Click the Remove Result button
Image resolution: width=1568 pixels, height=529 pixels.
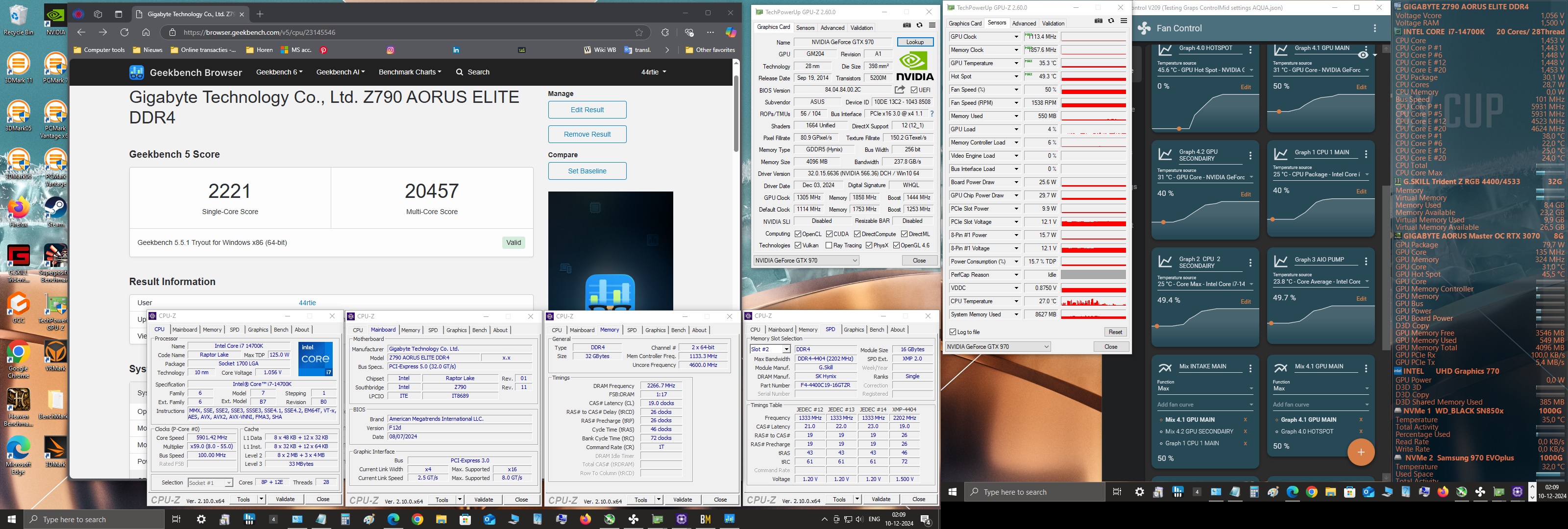coord(588,134)
